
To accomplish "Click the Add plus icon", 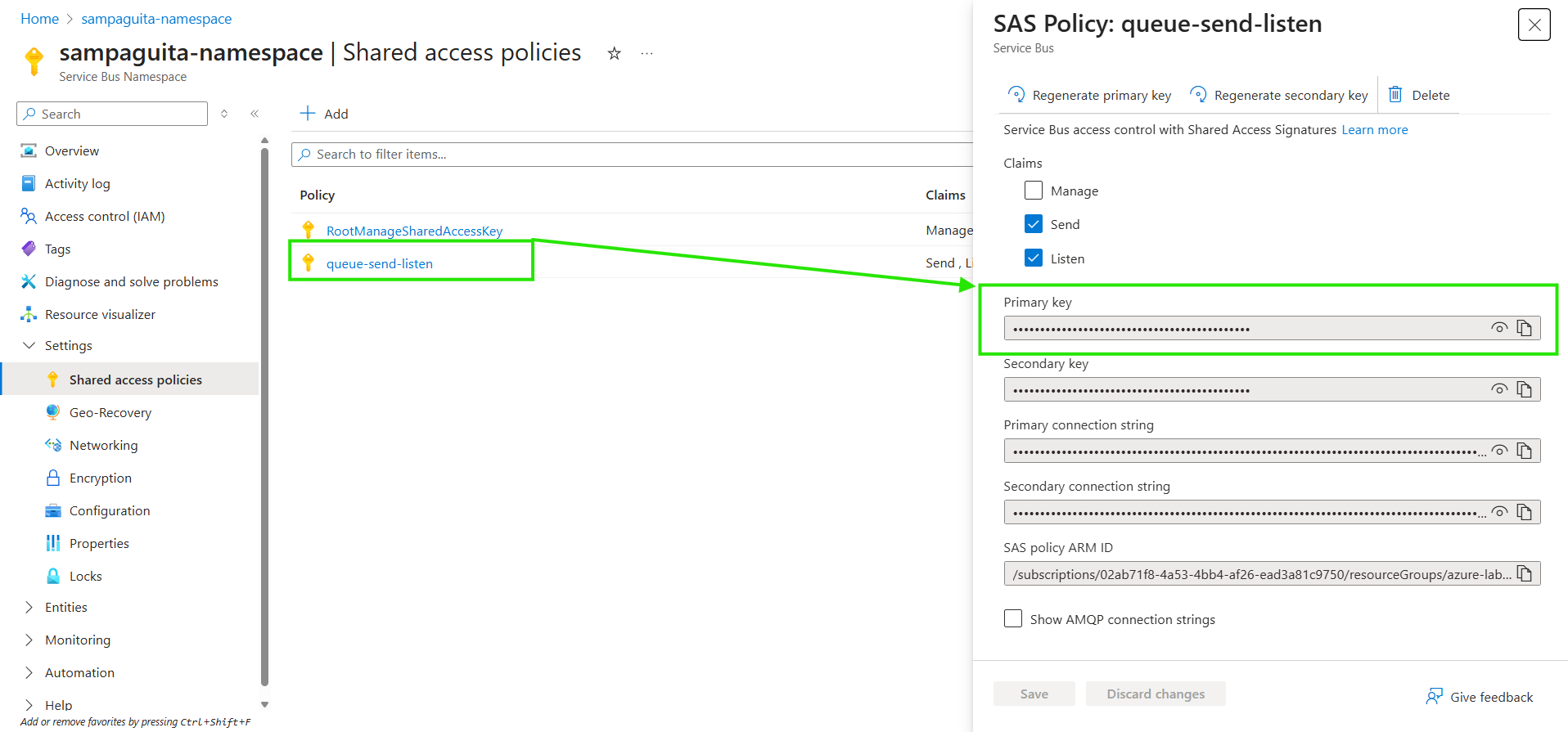I will (308, 114).
